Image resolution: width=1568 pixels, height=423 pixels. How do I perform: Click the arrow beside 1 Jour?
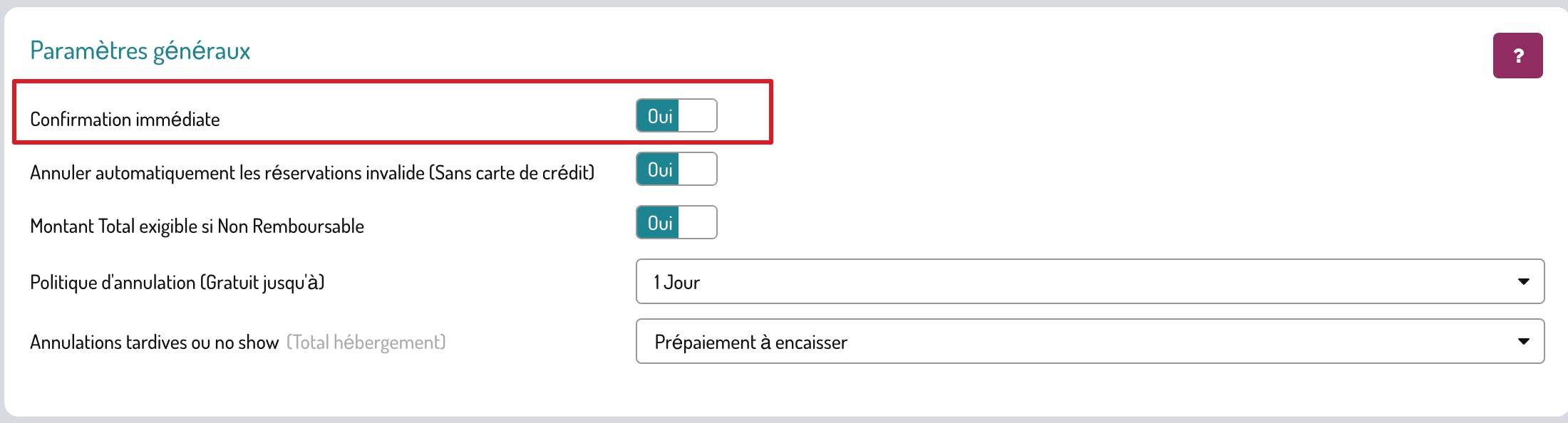pyautogui.click(x=1523, y=282)
